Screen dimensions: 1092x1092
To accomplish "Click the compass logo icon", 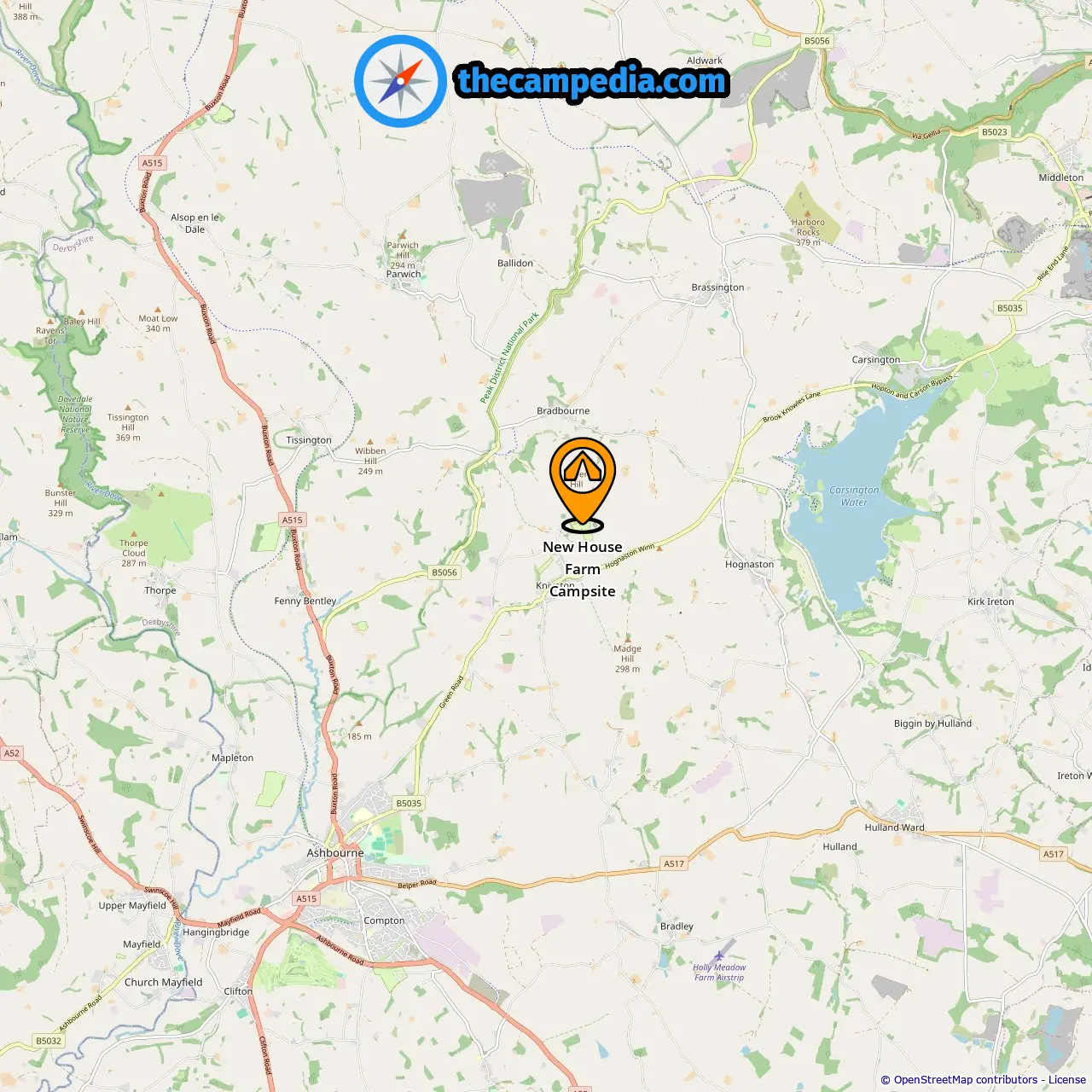I will (400, 81).
